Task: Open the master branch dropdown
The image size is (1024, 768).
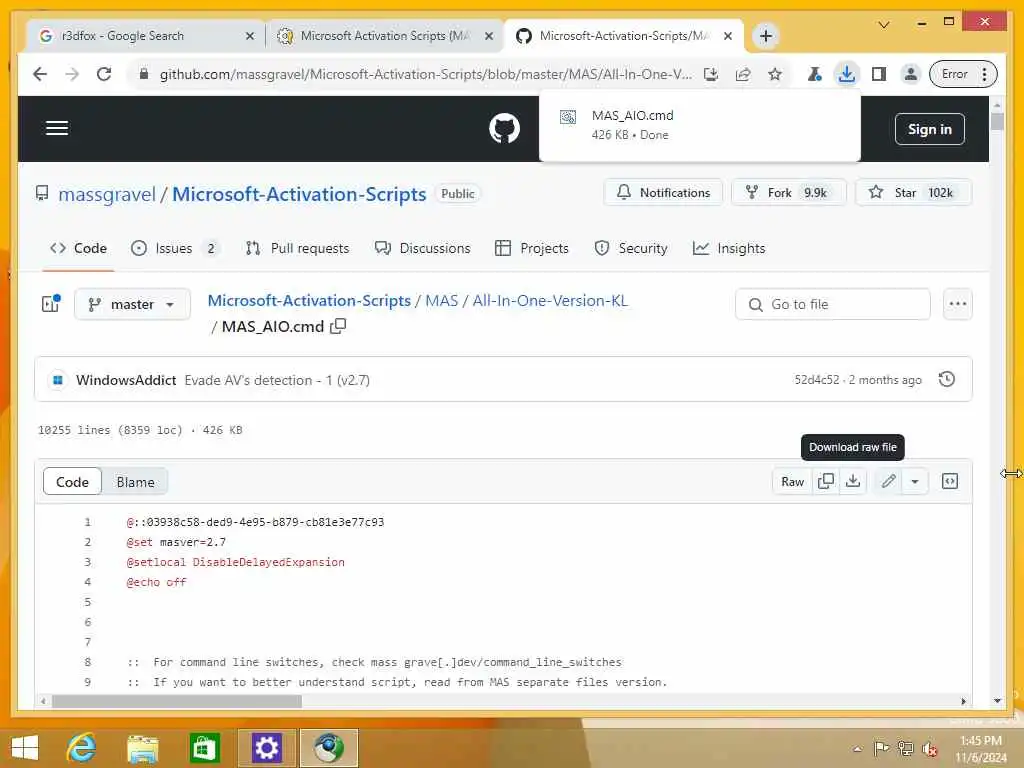Action: 133,304
